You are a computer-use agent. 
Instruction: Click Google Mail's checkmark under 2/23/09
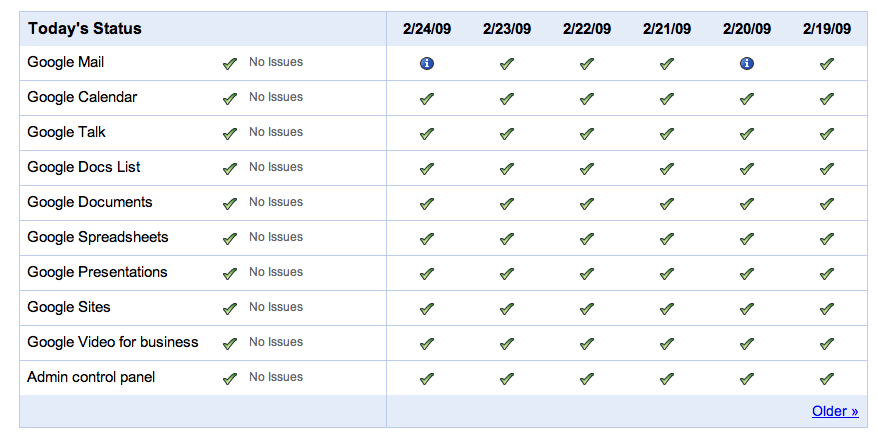click(507, 64)
